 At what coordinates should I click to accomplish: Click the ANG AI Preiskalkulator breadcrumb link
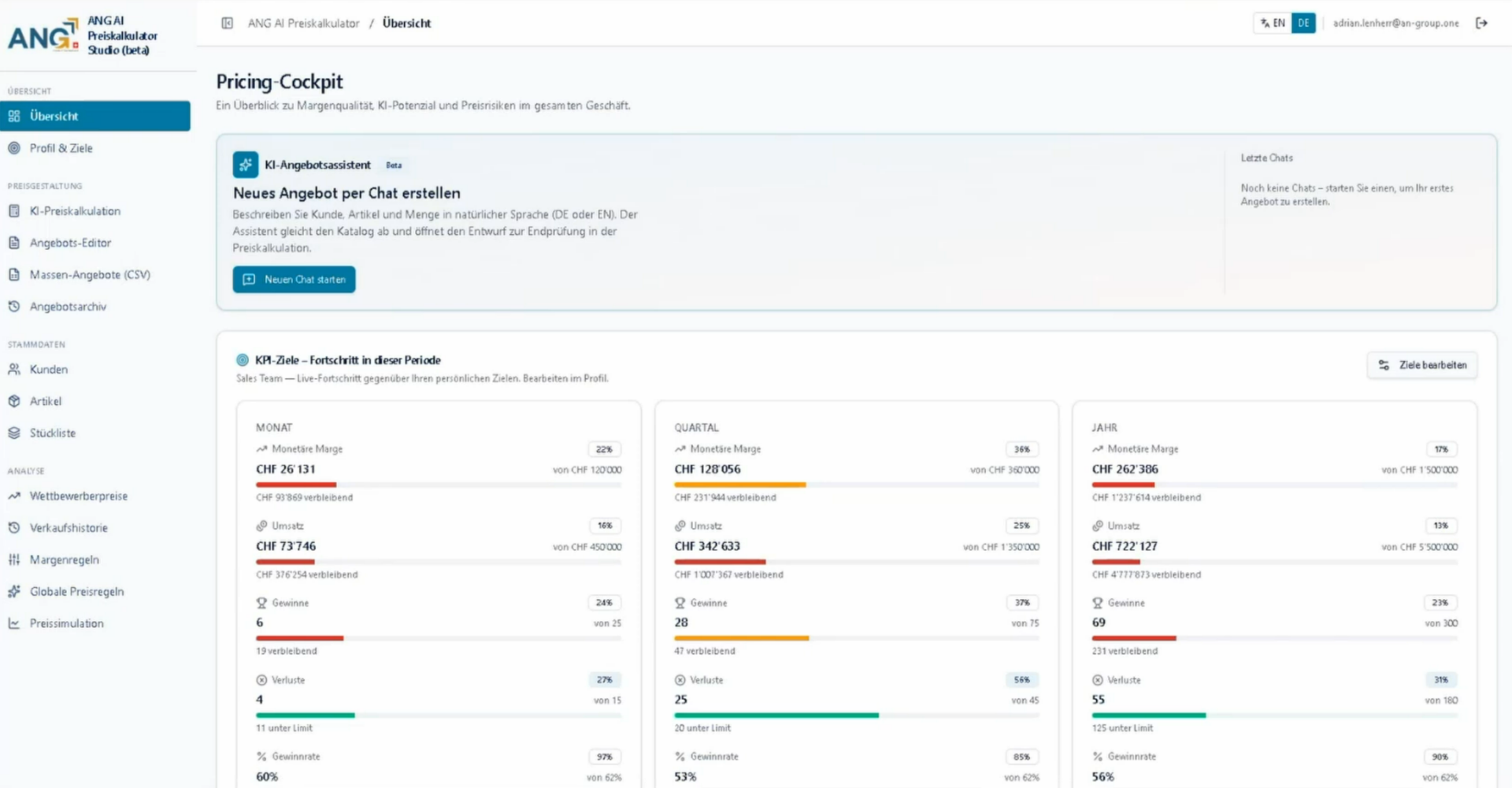click(303, 23)
